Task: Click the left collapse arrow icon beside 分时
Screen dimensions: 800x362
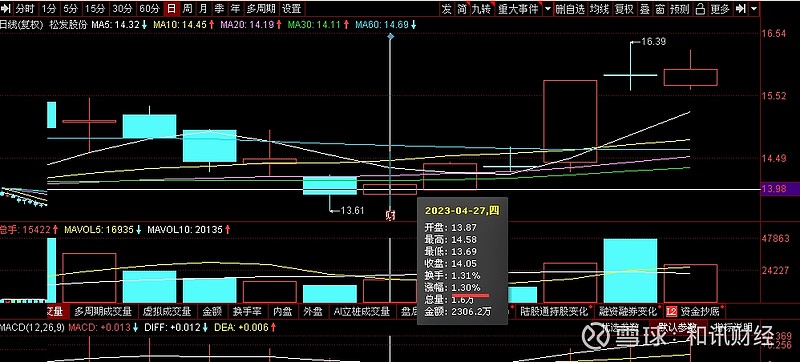Action: point(6,9)
